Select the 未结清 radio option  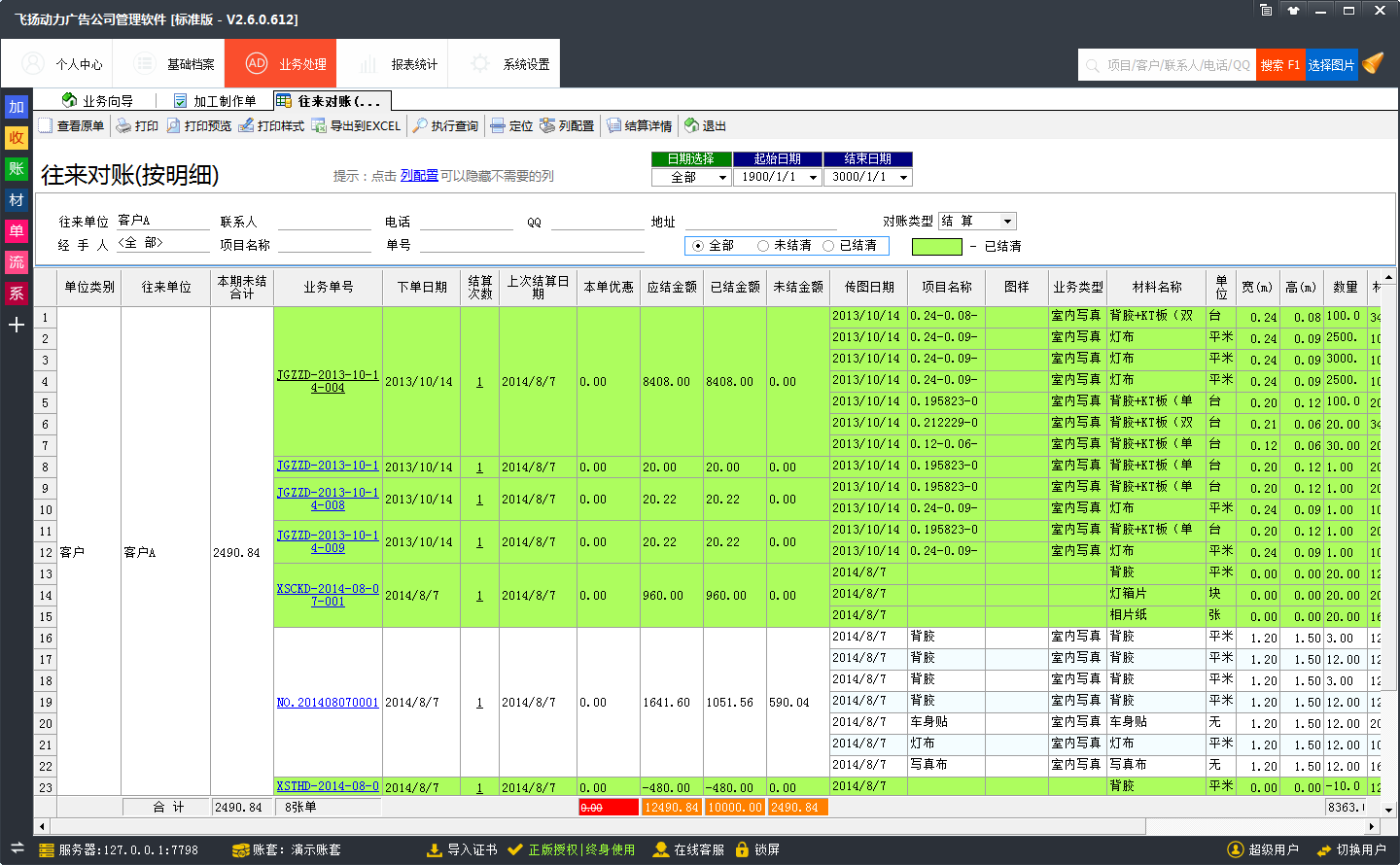tap(763, 246)
